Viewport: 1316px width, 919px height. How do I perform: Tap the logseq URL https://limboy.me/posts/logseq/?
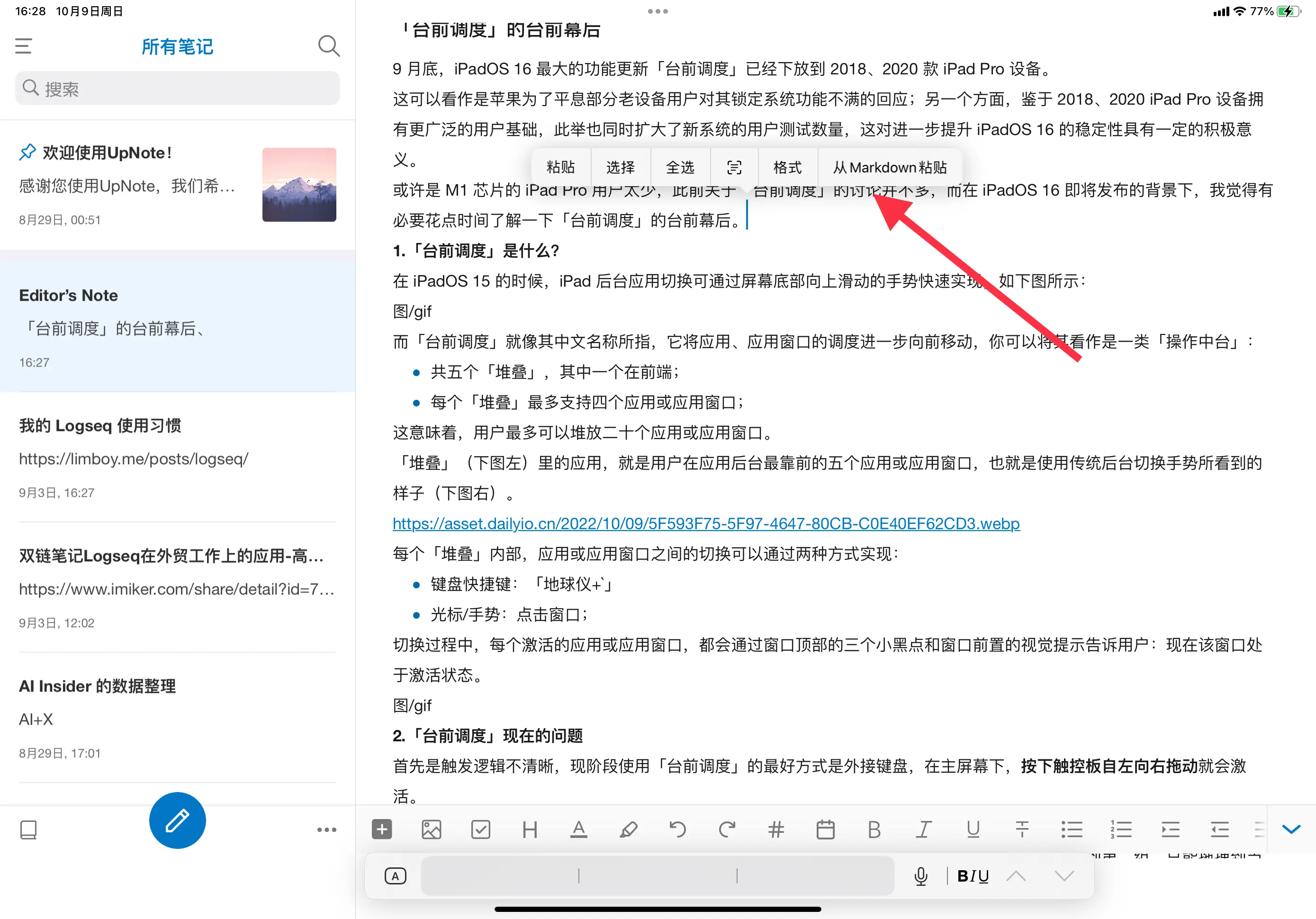[134, 459]
